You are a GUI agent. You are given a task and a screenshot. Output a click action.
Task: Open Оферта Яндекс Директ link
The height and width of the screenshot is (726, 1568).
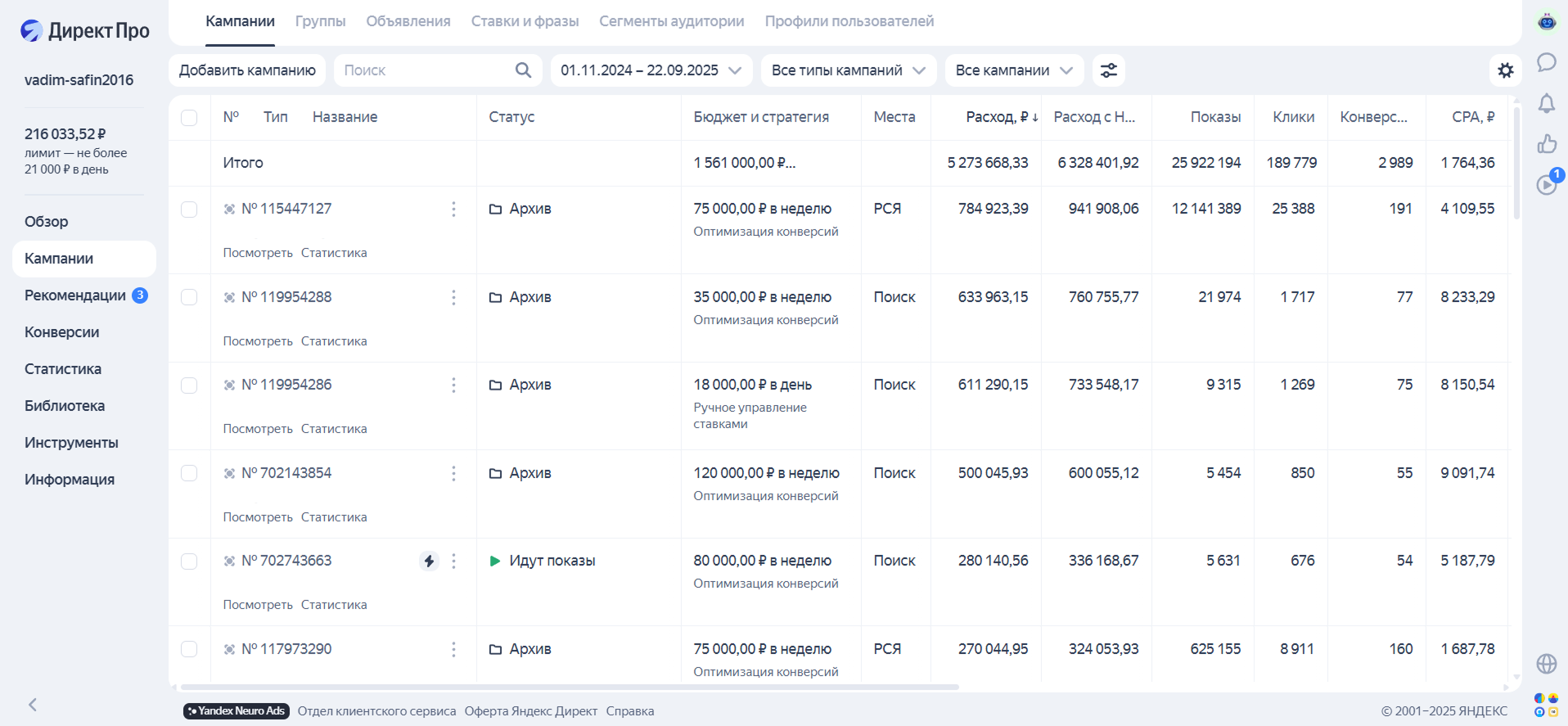point(531,711)
